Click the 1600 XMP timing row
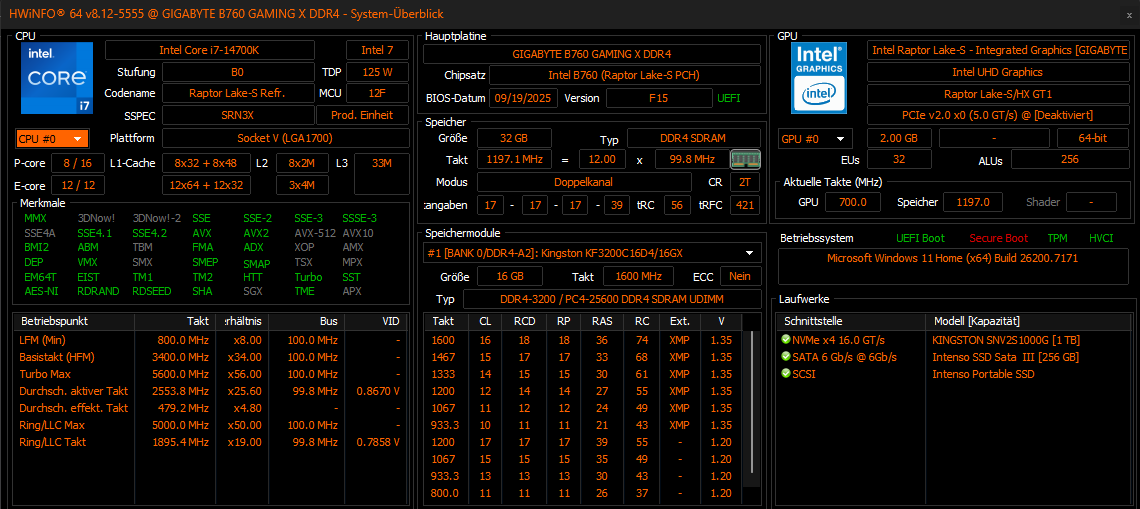This screenshot has height=509, width=1140. [x=584, y=340]
